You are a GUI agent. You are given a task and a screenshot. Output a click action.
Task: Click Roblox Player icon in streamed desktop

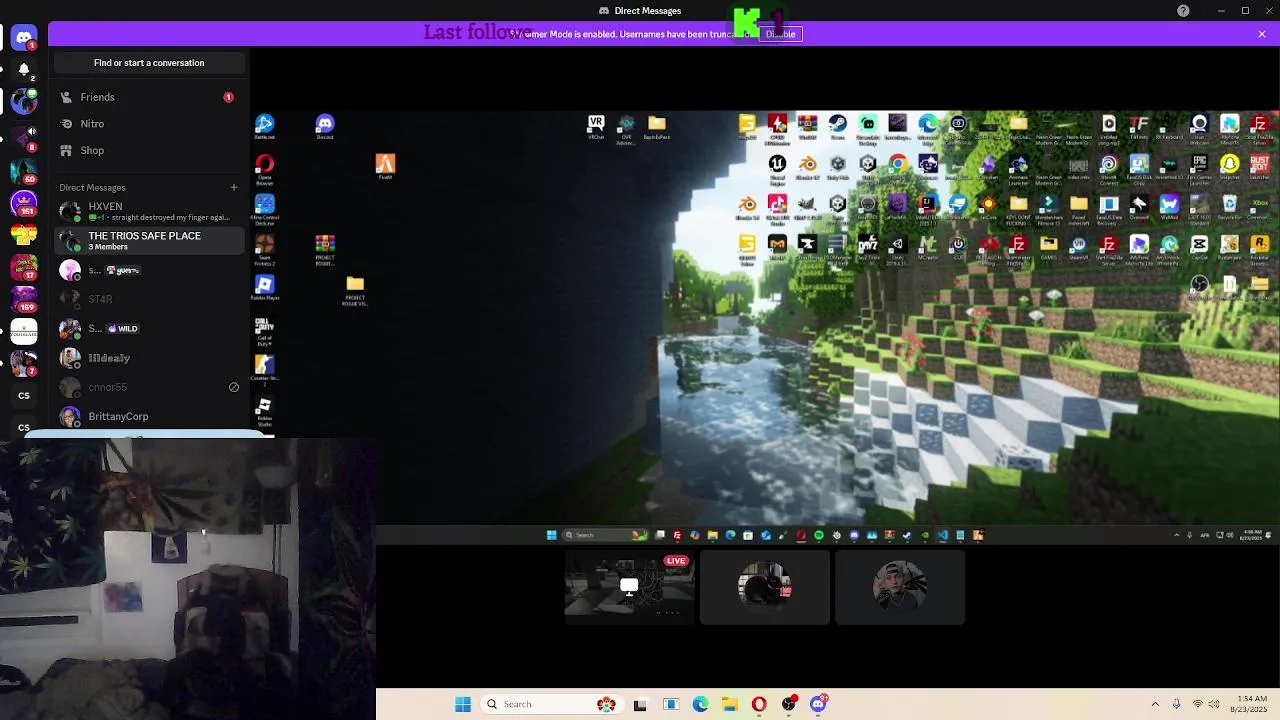click(x=264, y=288)
